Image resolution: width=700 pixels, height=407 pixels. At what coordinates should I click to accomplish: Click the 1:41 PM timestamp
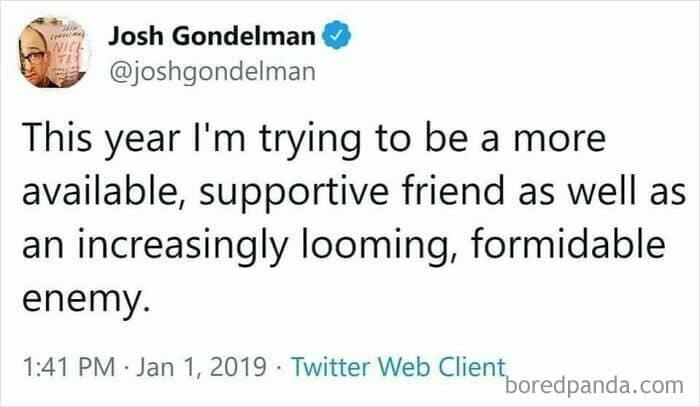click(x=69, y=367)
